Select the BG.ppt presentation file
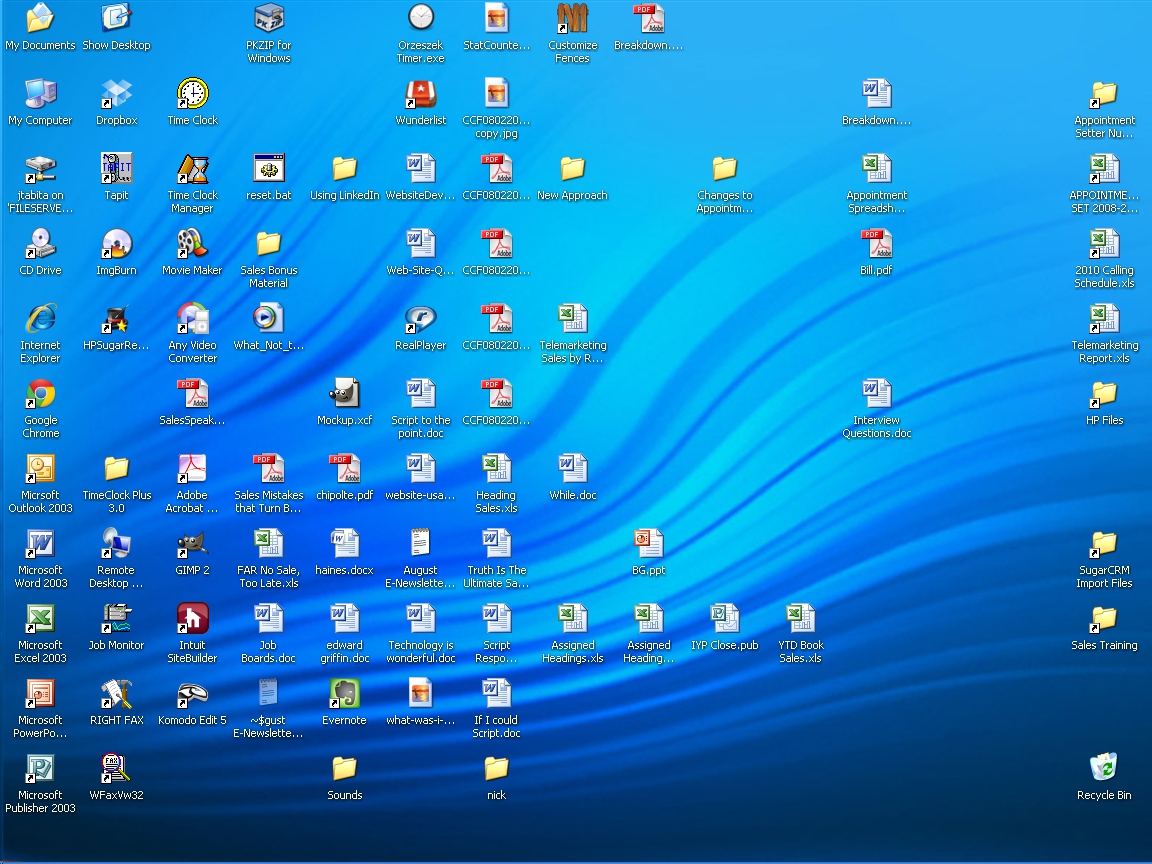This screenshot has width=1152, height=864. 648,544
